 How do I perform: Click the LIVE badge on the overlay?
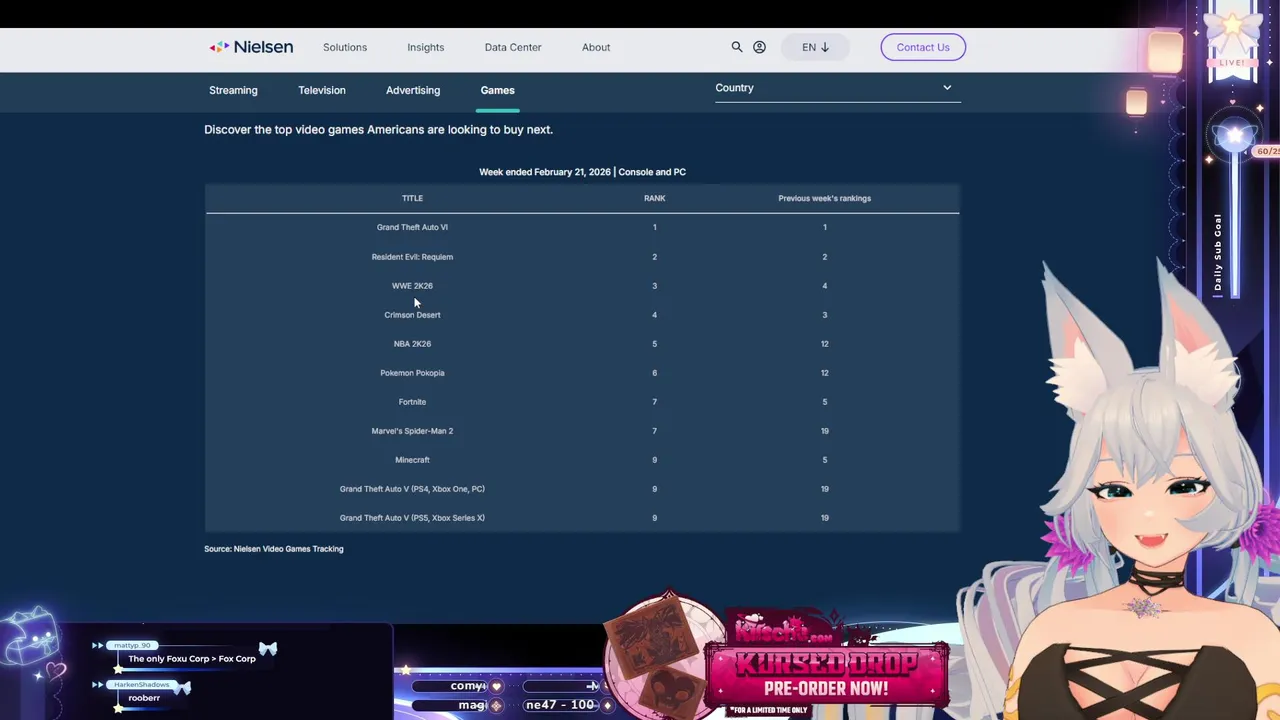1232,63
